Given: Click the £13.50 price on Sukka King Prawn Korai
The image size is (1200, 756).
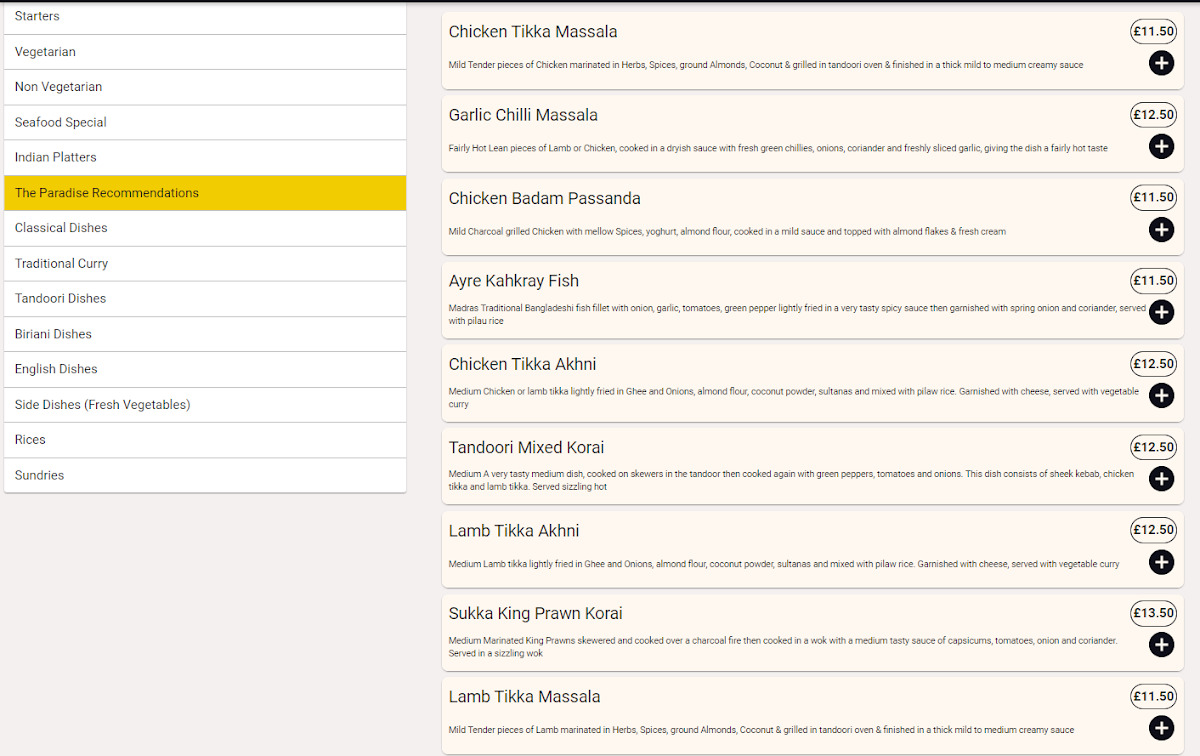Looking at the screenshot, I should (x=1153, y=613).
